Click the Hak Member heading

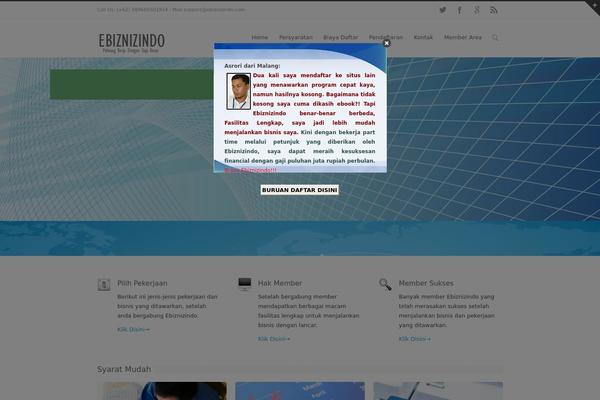click(x=280, y=283)
